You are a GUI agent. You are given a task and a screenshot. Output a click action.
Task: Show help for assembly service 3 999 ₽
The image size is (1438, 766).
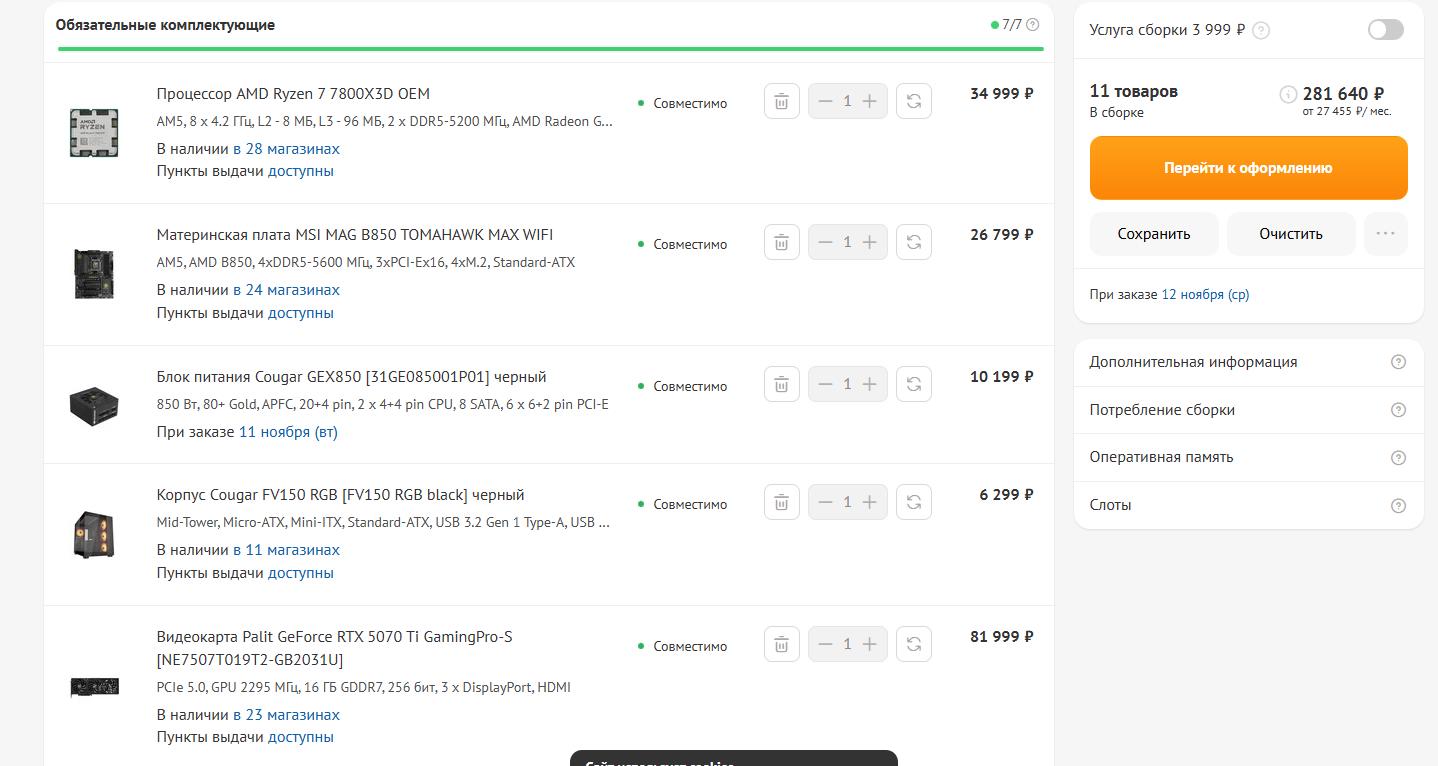click(1261, 30)
